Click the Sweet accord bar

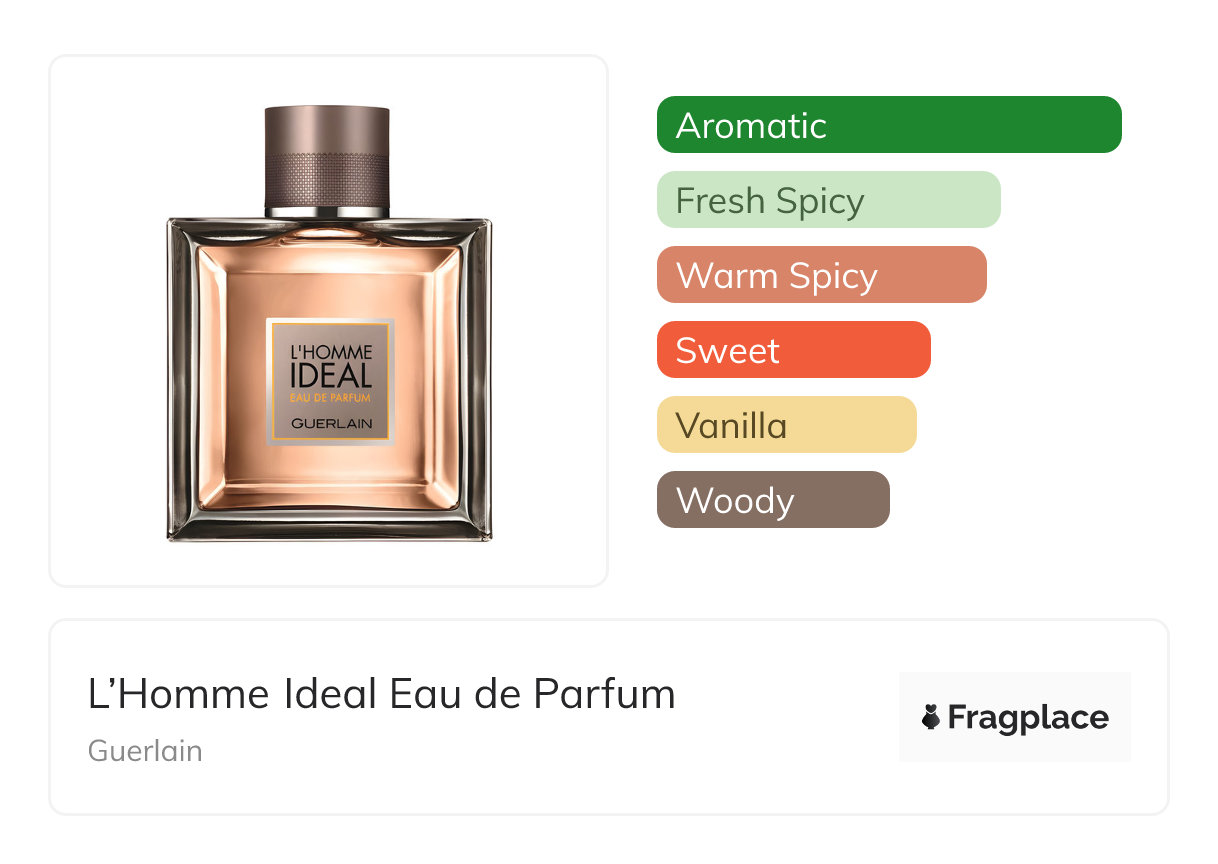click(x=794, y=350)
